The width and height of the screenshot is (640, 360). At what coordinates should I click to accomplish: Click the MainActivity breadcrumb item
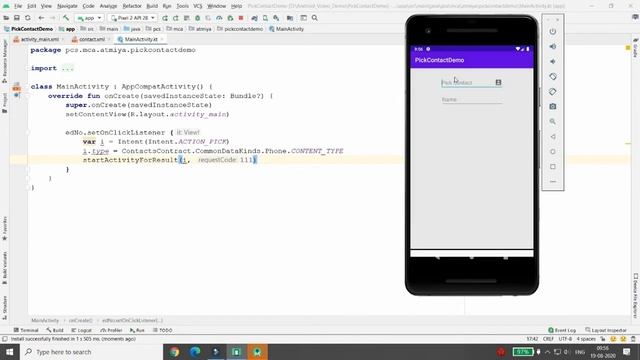[287, 29]
